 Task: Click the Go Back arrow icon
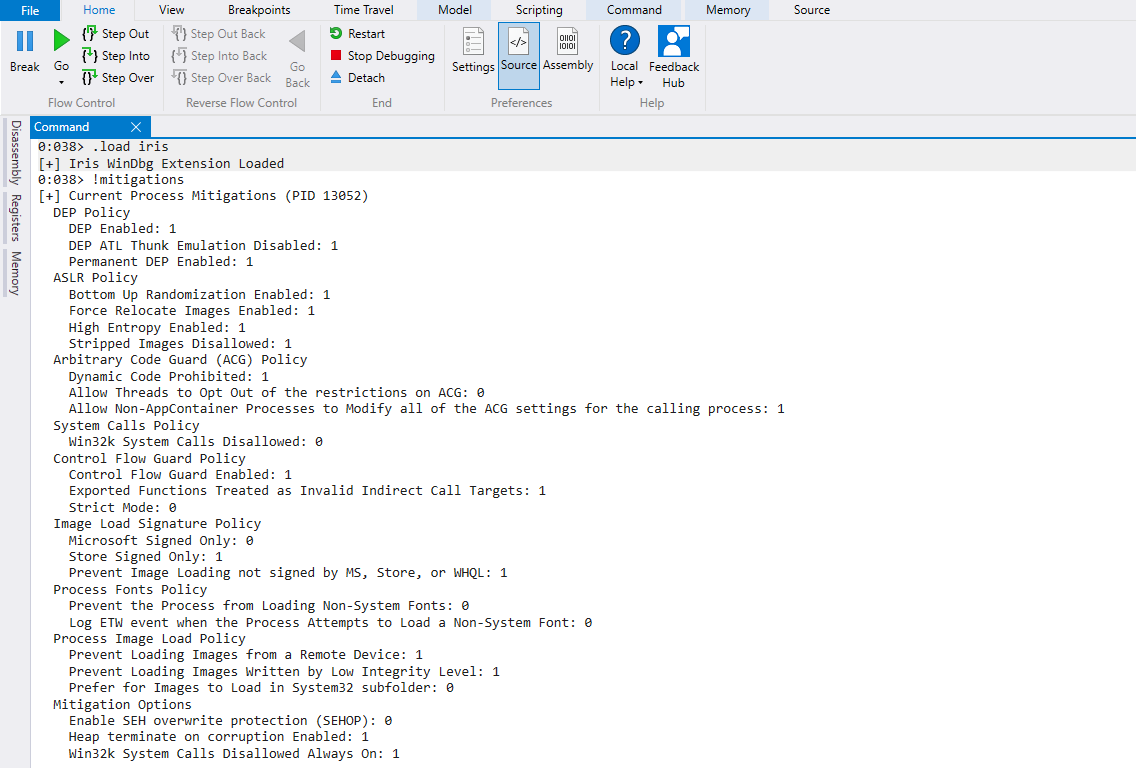coord(297,41)
